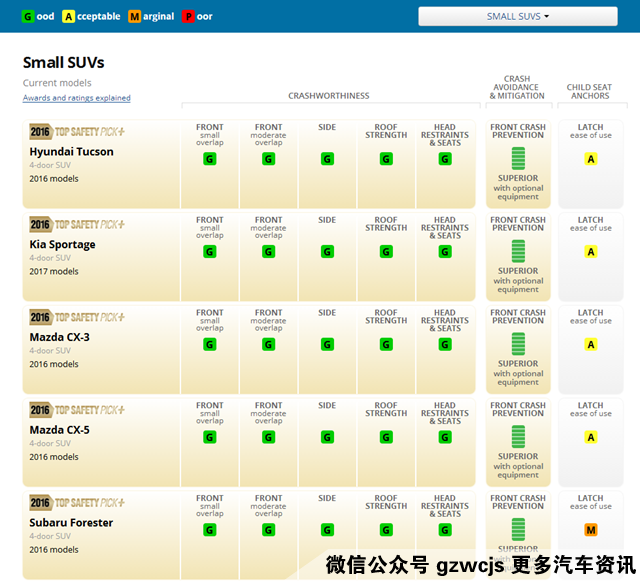The width and height of the screenshot is (640, 582).
Task: Click the Hyundai Tucson Top Safety Pick+ badge
Action: (x=77, y=132)
